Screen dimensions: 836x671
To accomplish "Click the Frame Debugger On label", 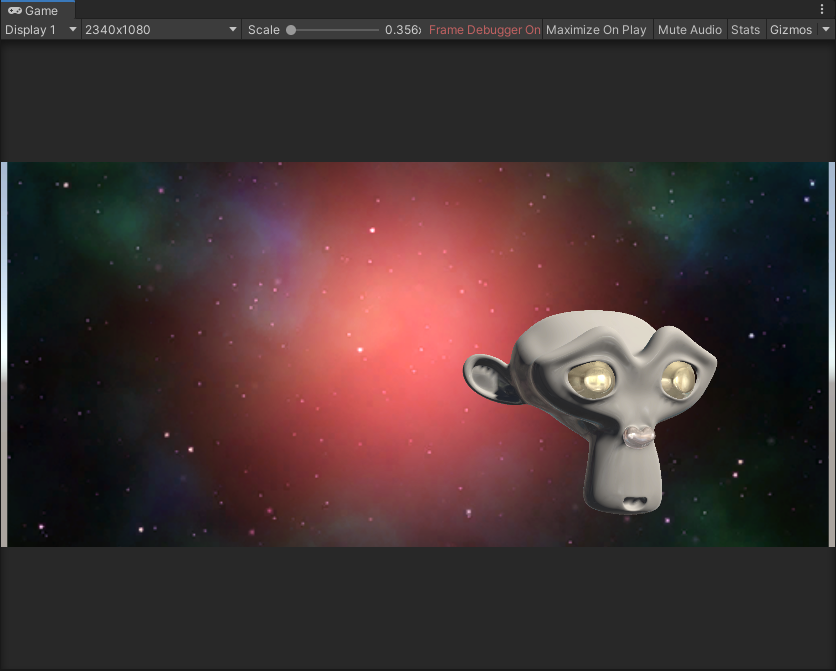I will tap(484, 30).
